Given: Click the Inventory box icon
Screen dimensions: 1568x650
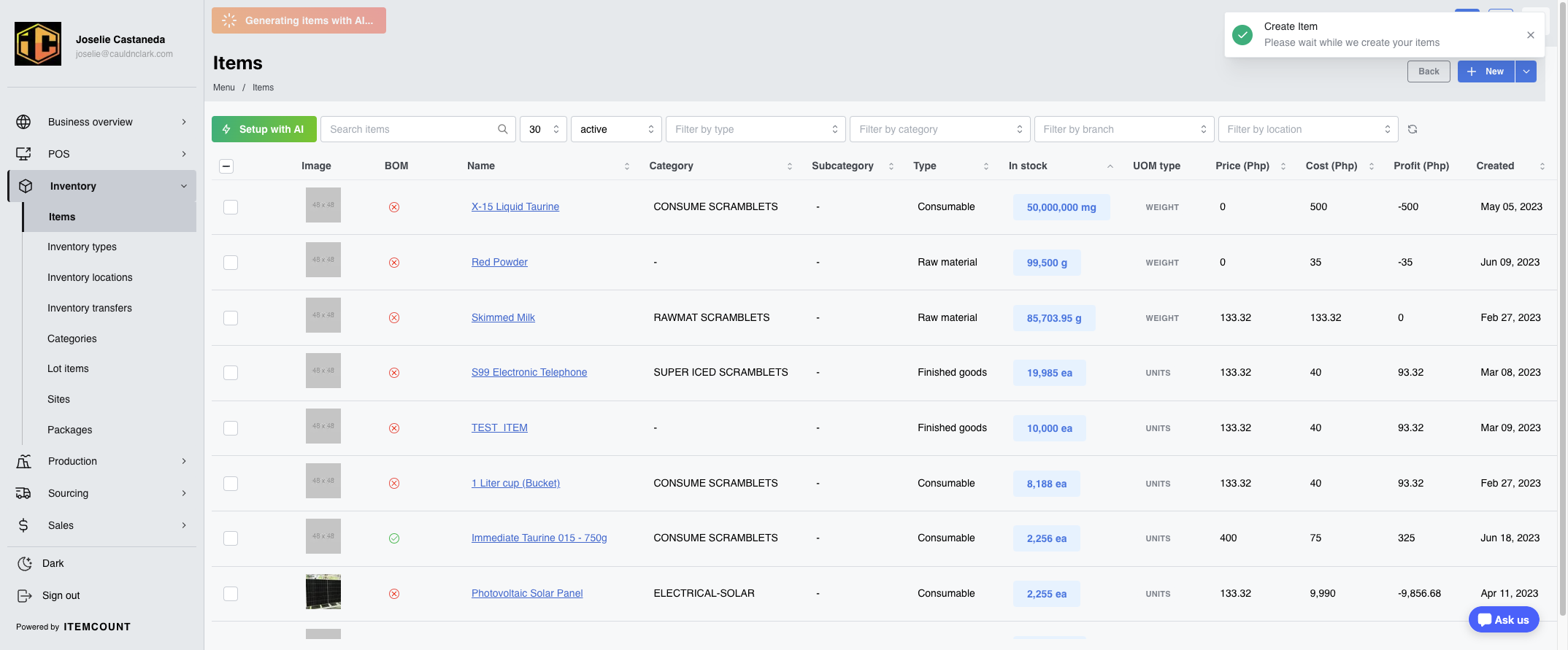Looking at the screenshot, I should pyautogui.click(x=26, y=186).
